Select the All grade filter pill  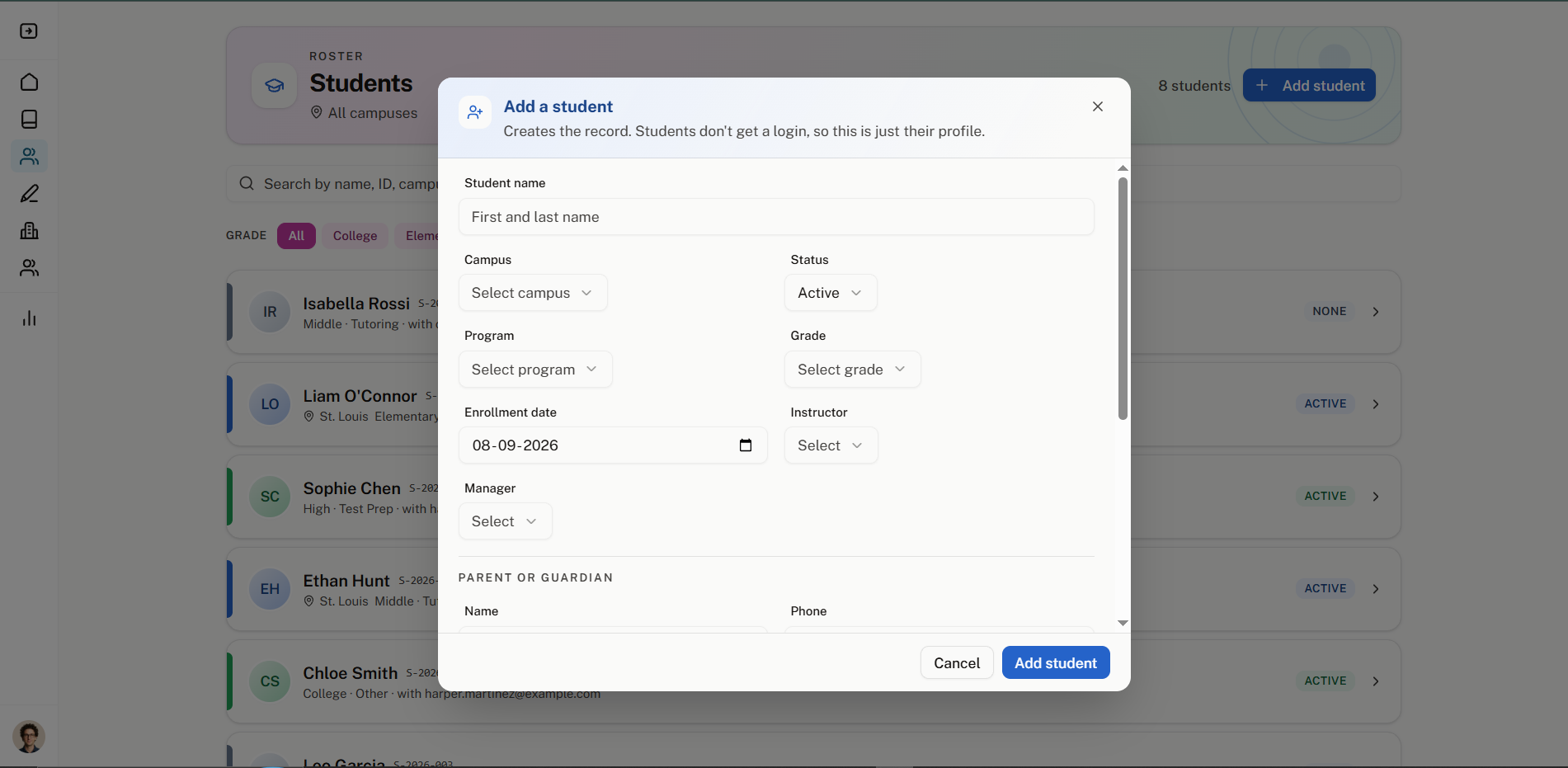[x=296, y=236]
